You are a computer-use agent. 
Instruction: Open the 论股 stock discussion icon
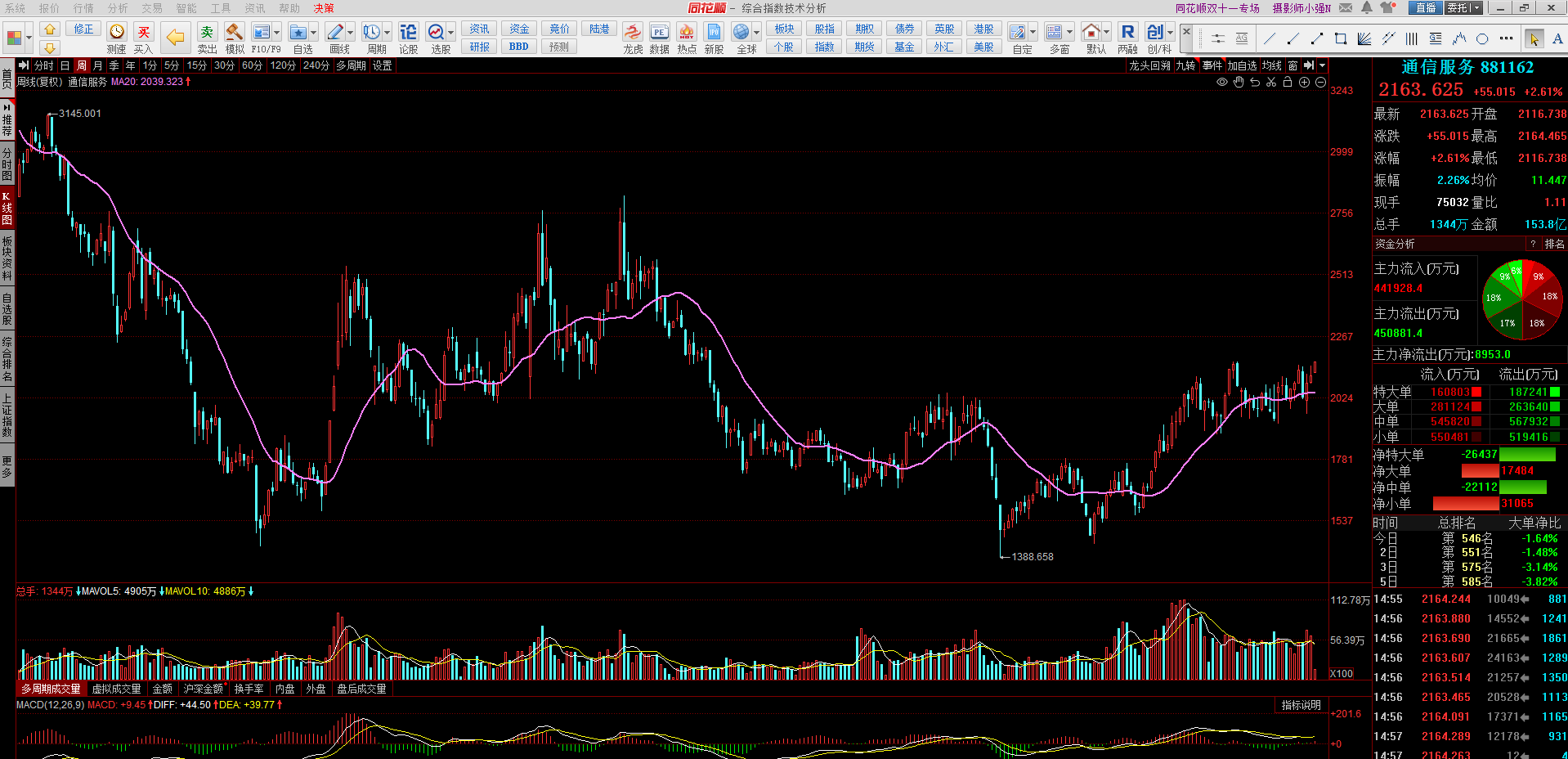pyautogui.click(x=409, y=32)
